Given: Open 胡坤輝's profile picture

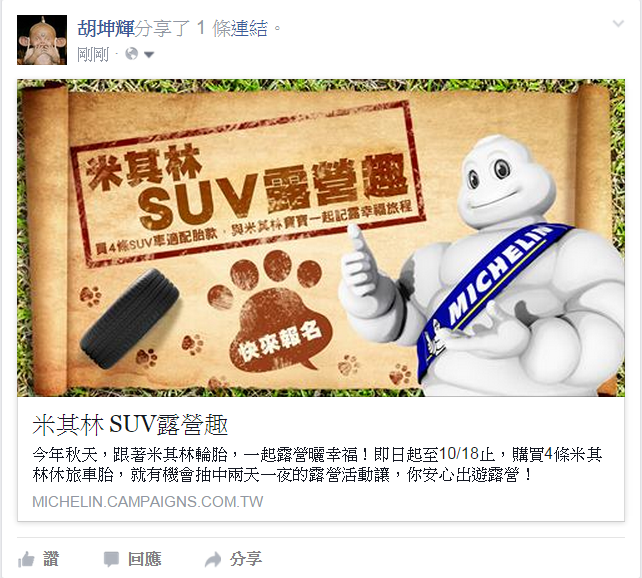Looking at the screenshot, I should 42,40.
